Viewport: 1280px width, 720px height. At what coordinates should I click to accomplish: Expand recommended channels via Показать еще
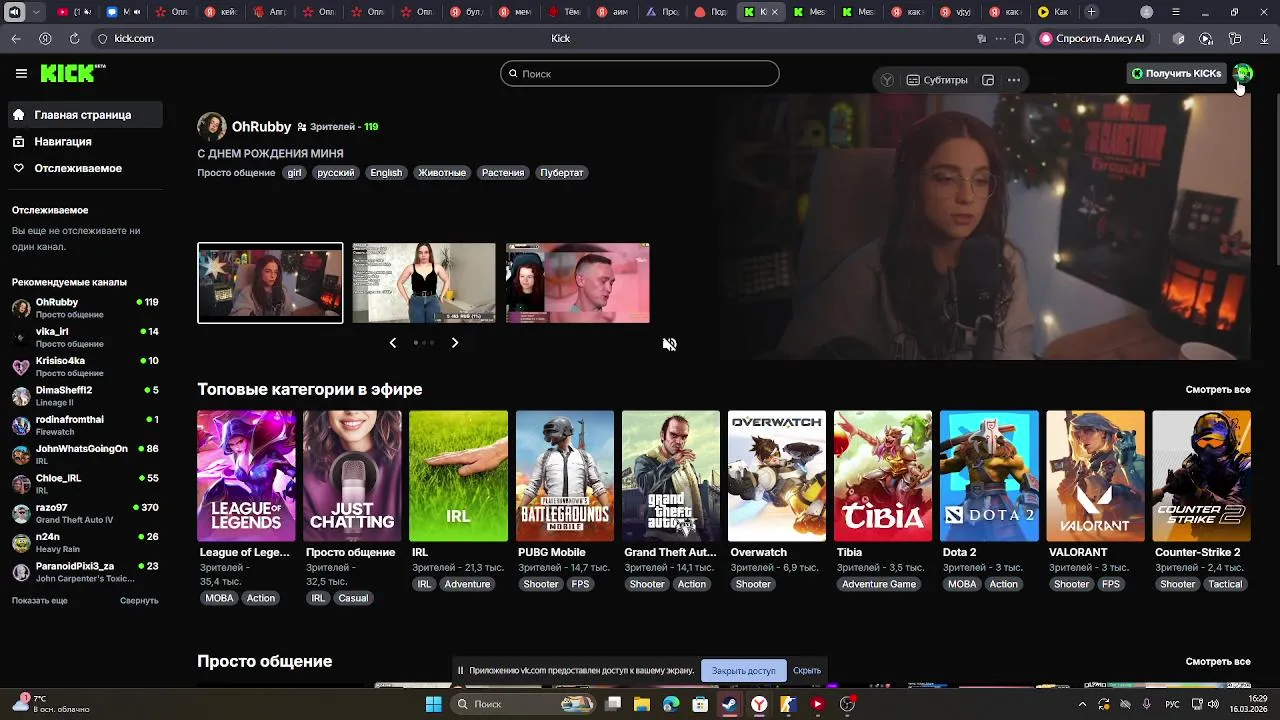40,600
